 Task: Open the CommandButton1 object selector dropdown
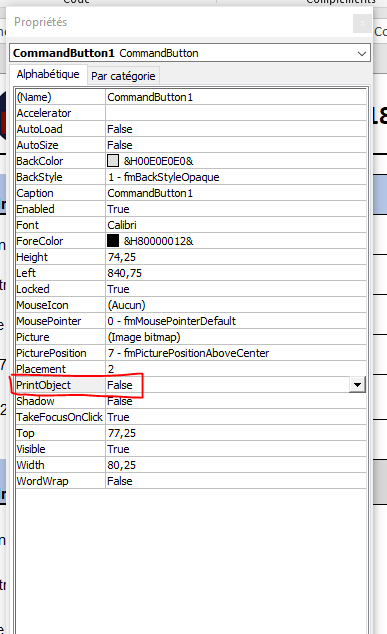[362, 53]
